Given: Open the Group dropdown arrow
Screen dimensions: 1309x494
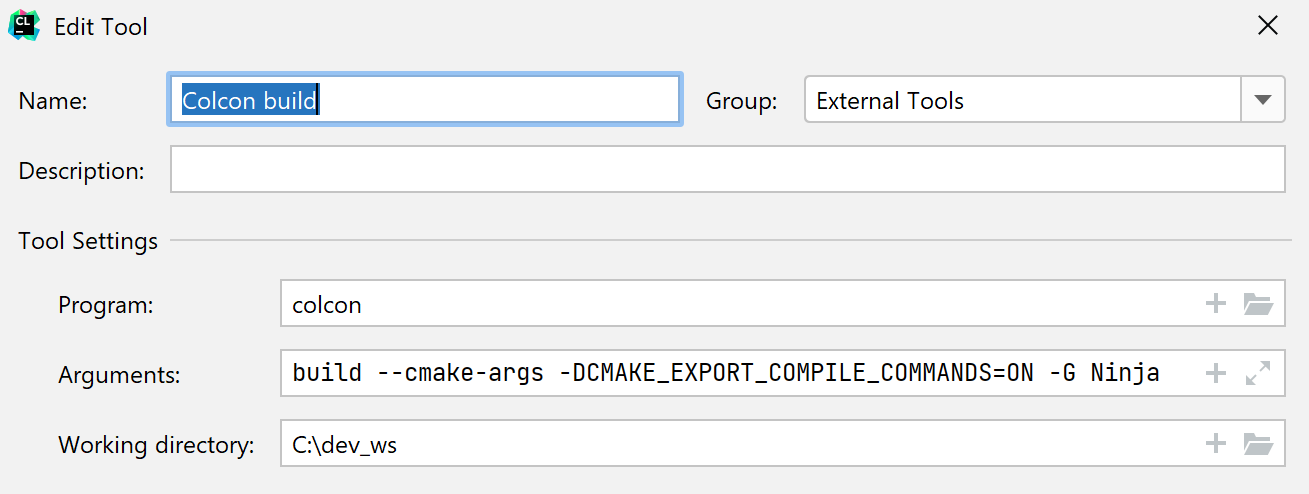Looking at the screenshot, I should [1263, 100].
